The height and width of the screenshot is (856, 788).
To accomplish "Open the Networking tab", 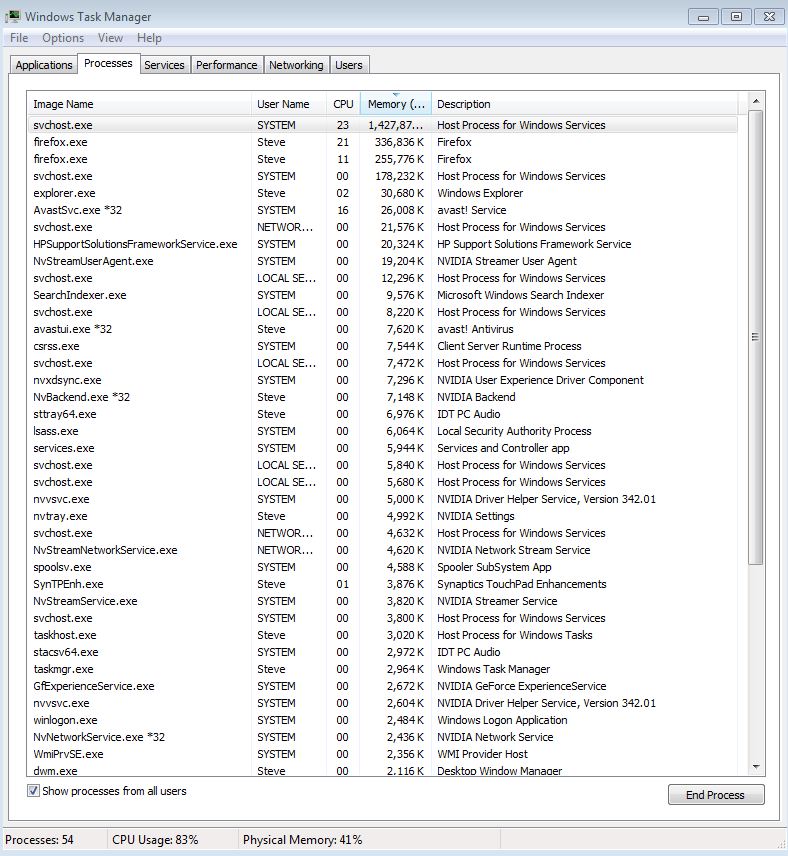I will (x=296, y=65).
